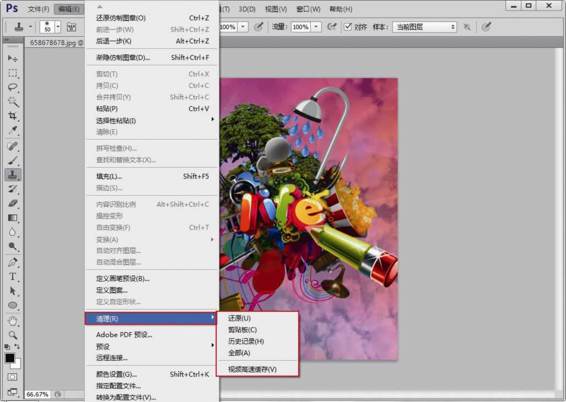The image size is (566, 402).
Task: Open the opacity percentage dropdown arrow
Action: 243,27
